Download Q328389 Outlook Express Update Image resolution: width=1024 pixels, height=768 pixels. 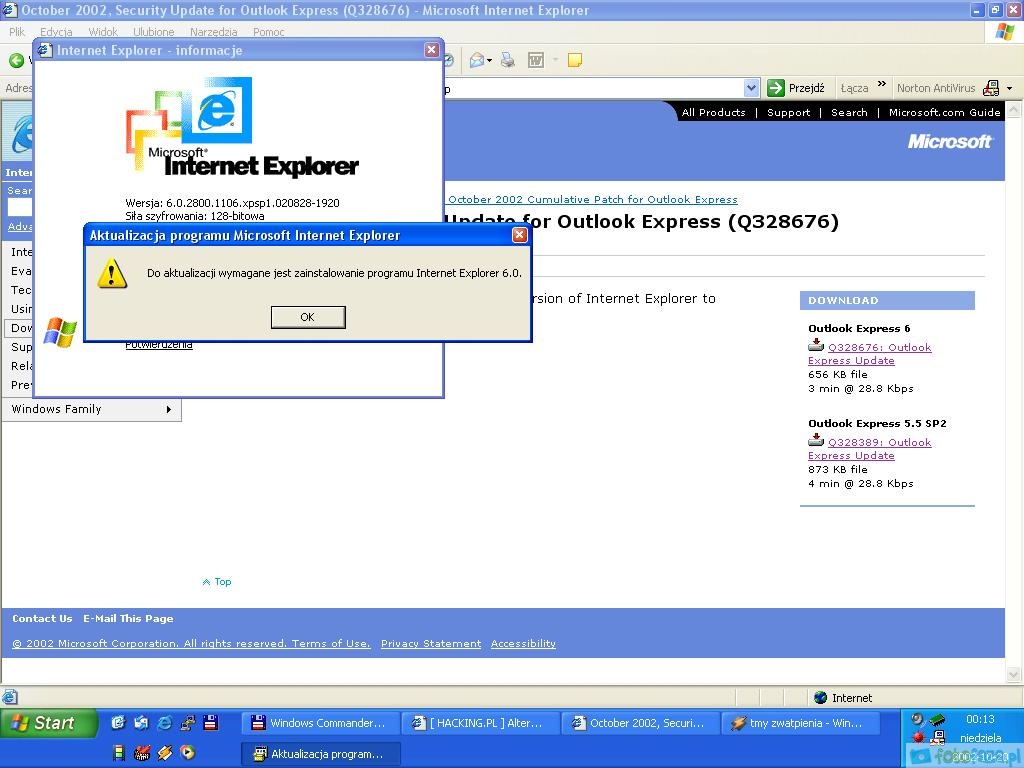pos(870,449)
